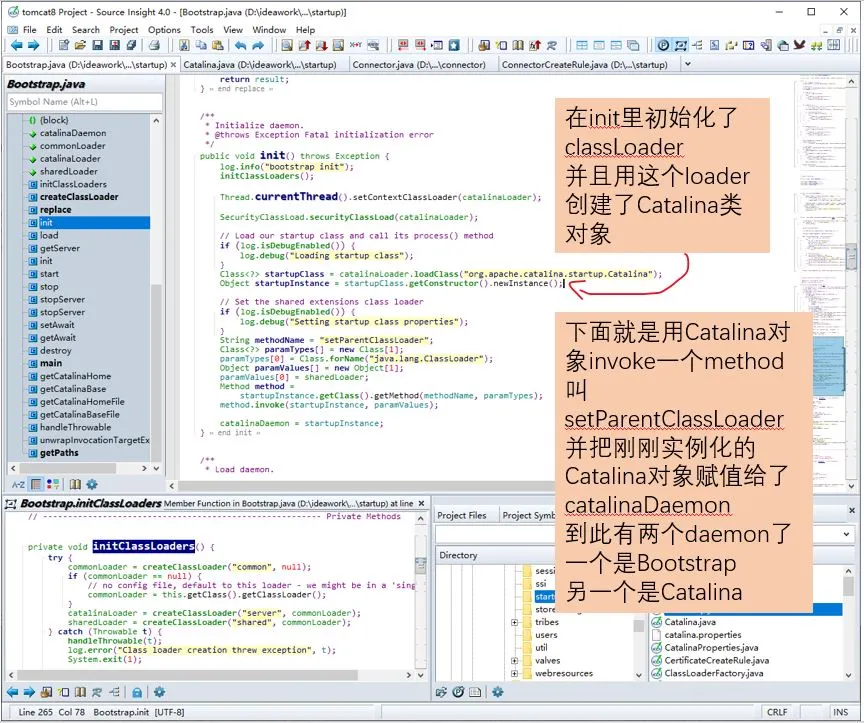
Task: Click the Go Back blue arrow in main toolbar
Action: click(17, 45)
